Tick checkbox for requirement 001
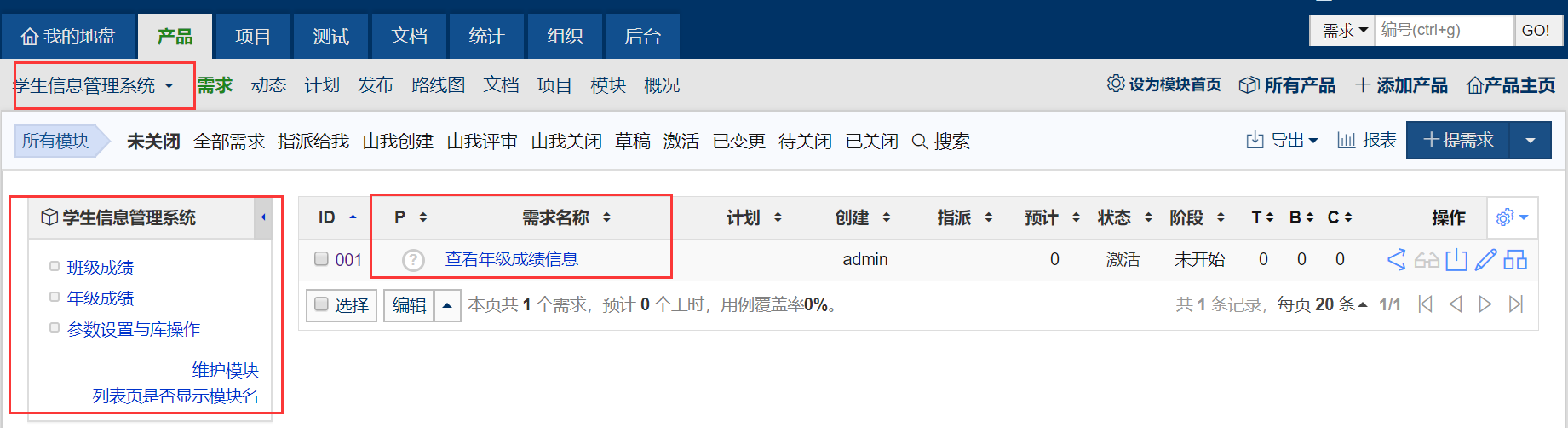The width and height of the screenshot is (1568, 428). pos(321,258)
